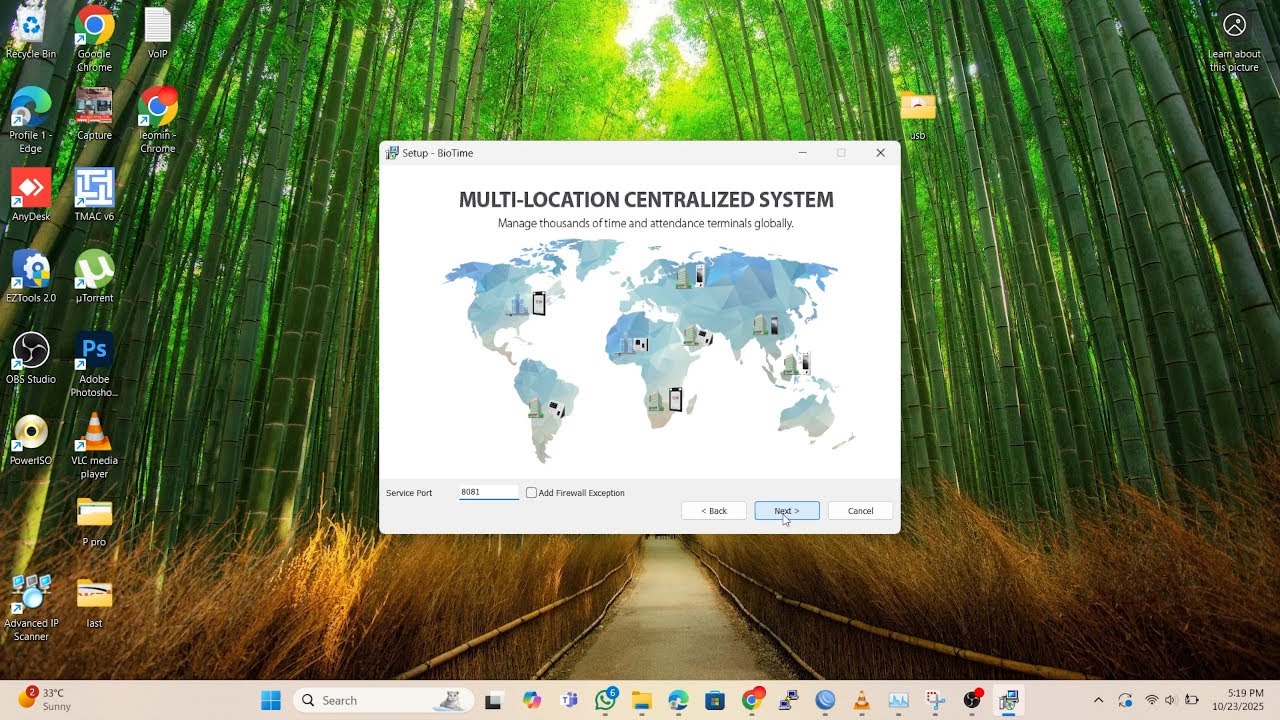Click the BioTime setup title bar icon
The width and height of the screenshot is (1280, 720).
tap(392, 153)
